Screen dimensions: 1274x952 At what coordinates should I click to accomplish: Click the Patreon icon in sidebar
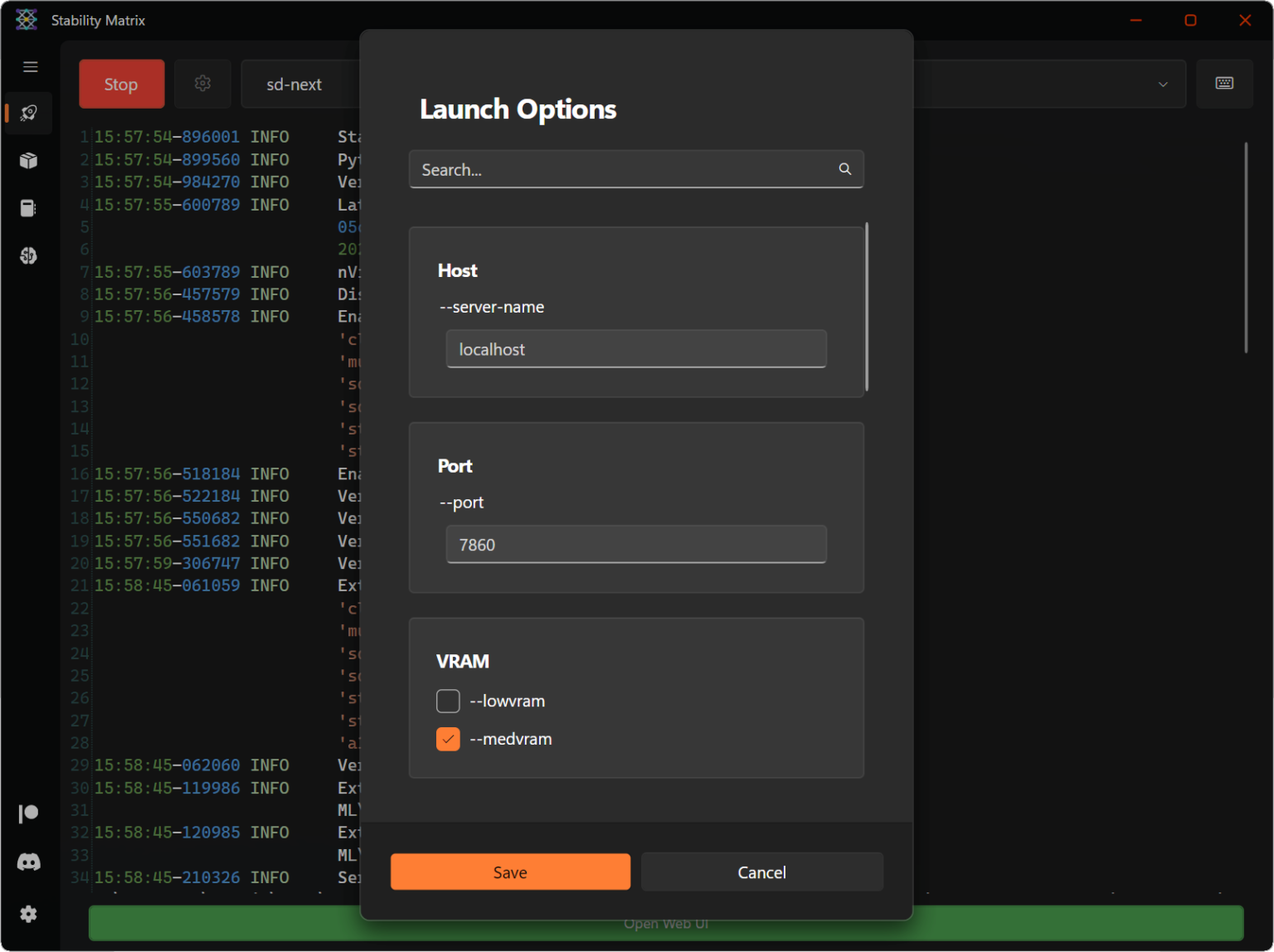(x=29, y=814)
